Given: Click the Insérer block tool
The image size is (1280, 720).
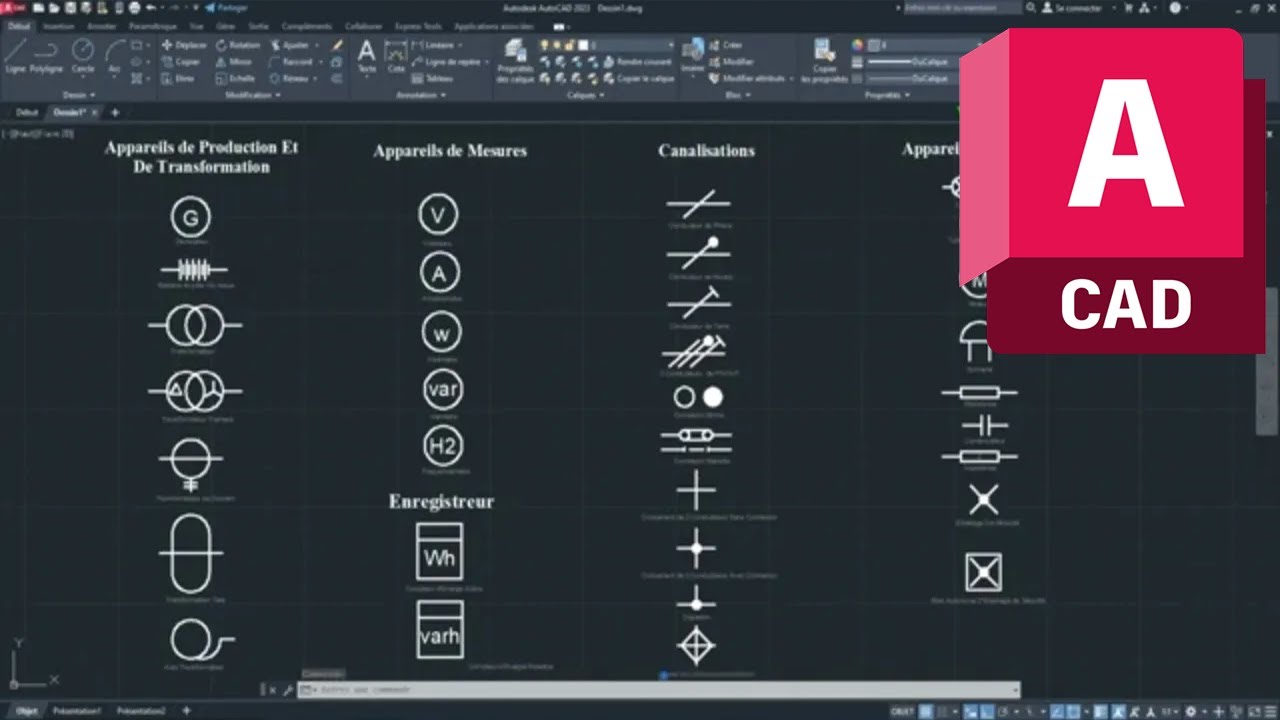Looking at the screenshot, I should (693, 56).
